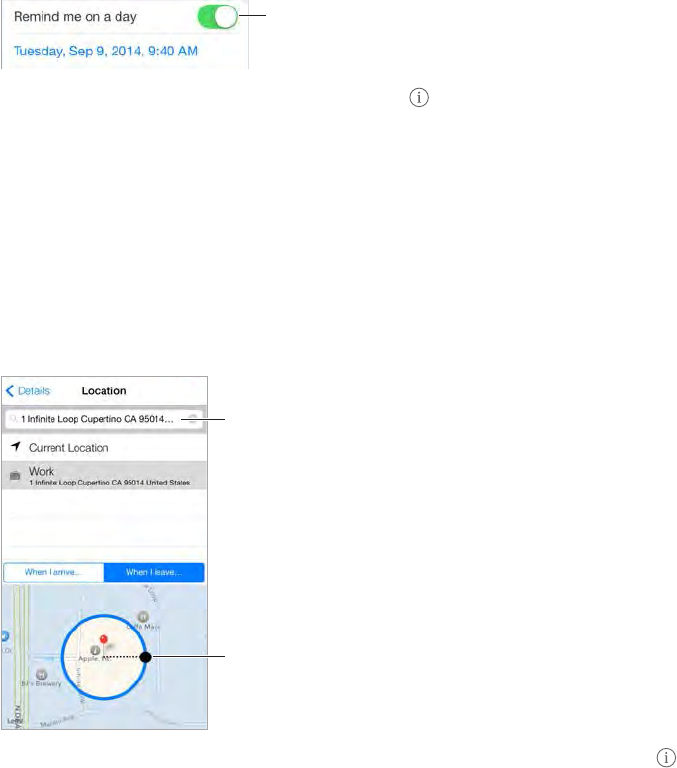The height and width of the screenshot is (768, 677).
Task: Open the Legal link on the map
Action: [14, 721]
